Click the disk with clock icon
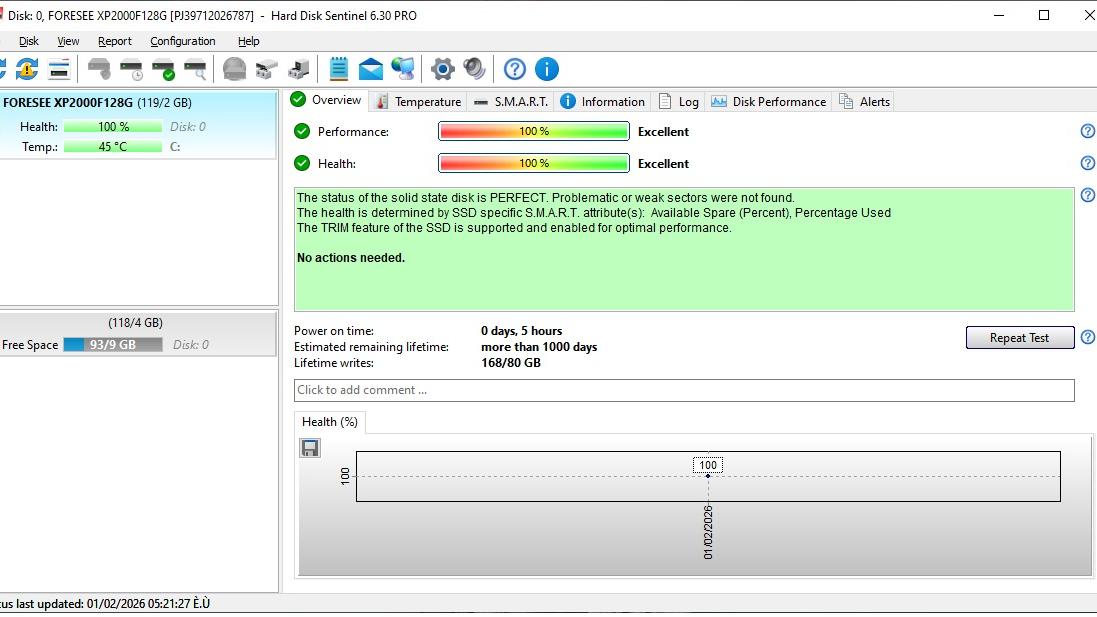Screen dimensions: 1097x617 tap(131, 69)
